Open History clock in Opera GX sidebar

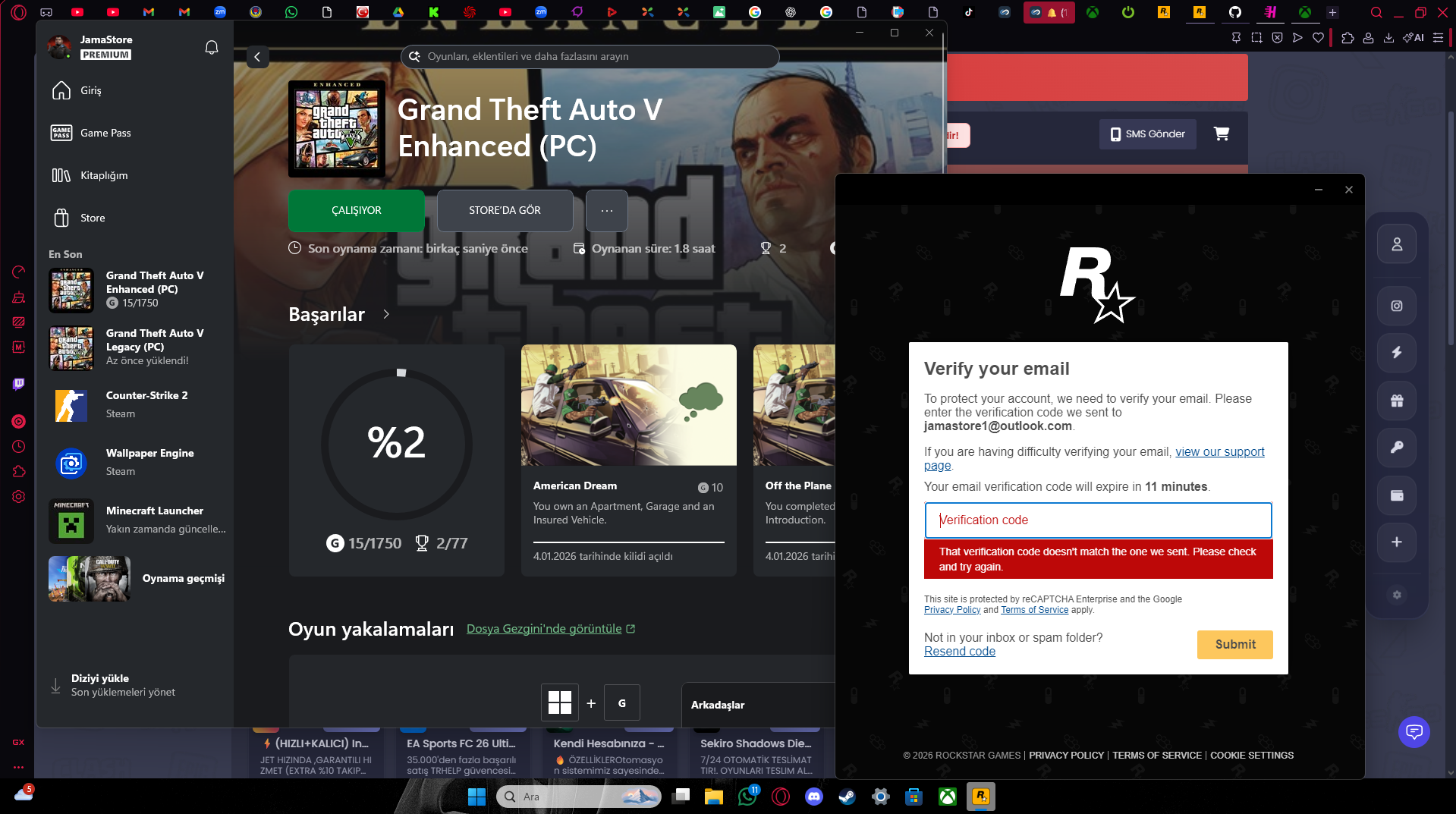click(x=19, y=447)
